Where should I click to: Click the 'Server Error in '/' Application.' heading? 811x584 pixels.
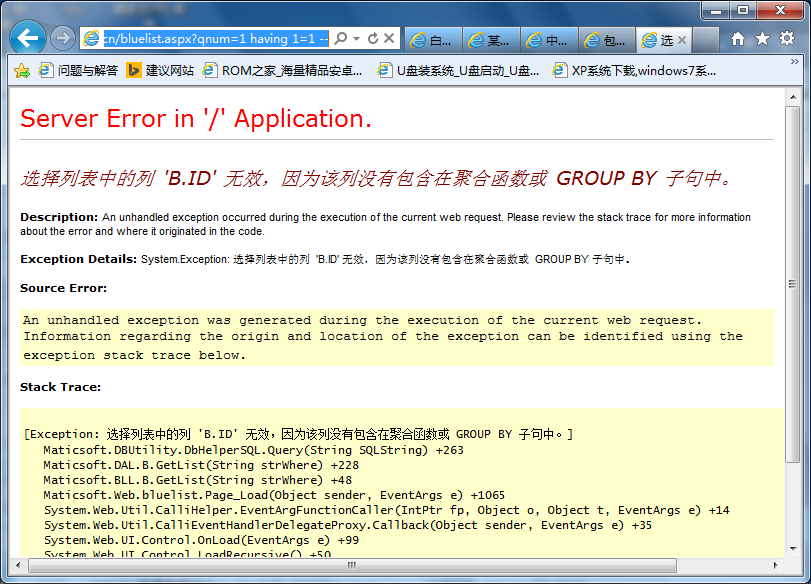pyautogui.click(x=196, y=118)
